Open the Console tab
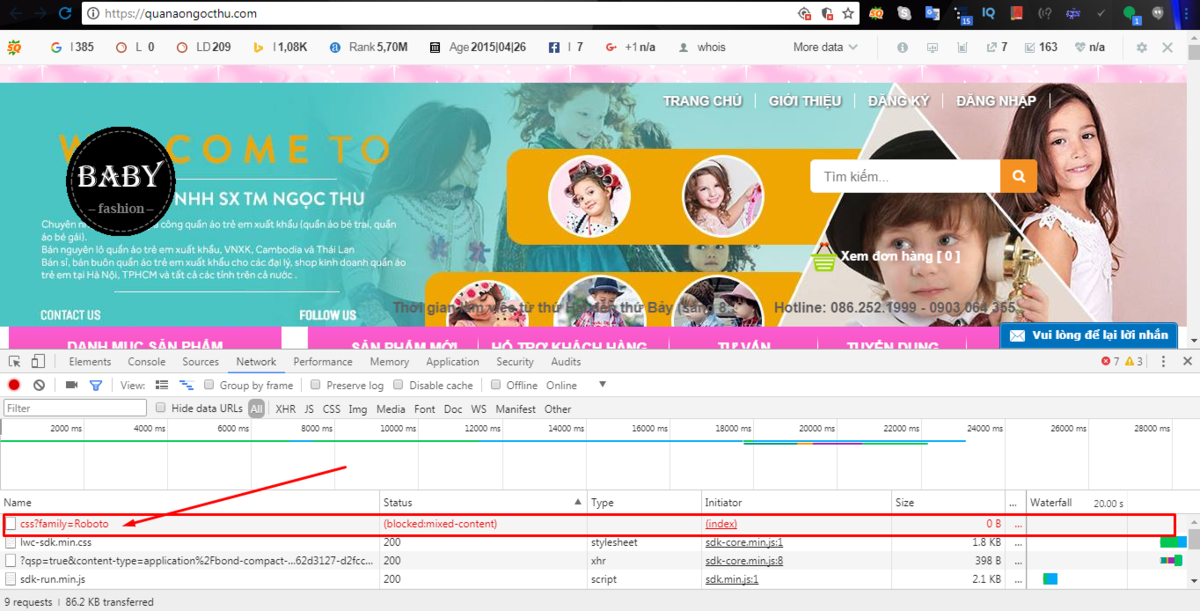1200x611 pixels. (x=146, y=362)
